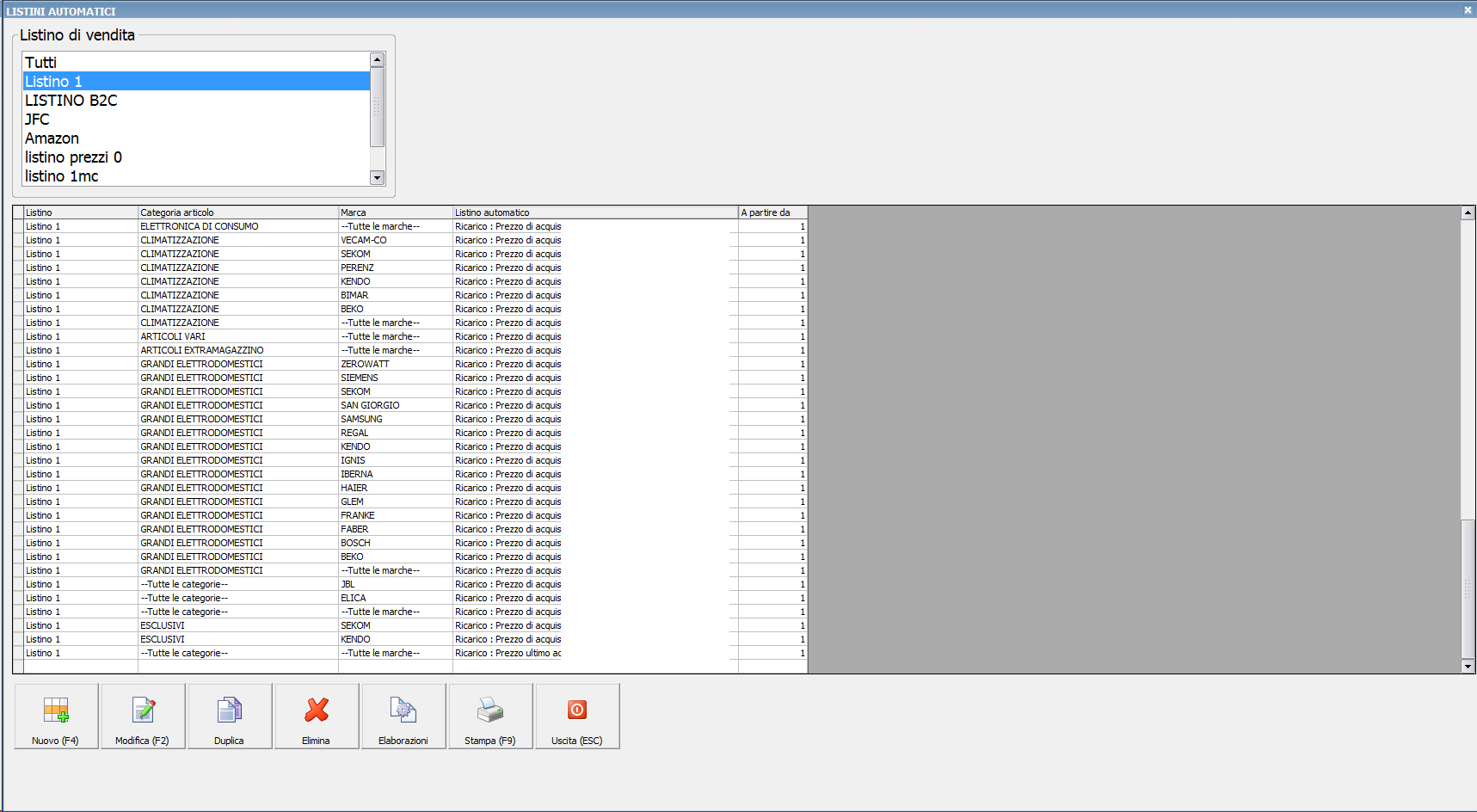This screenshot has width=1477, height=812.
Task: Click the BOSCH brand cell
Action: click(396, 543)
